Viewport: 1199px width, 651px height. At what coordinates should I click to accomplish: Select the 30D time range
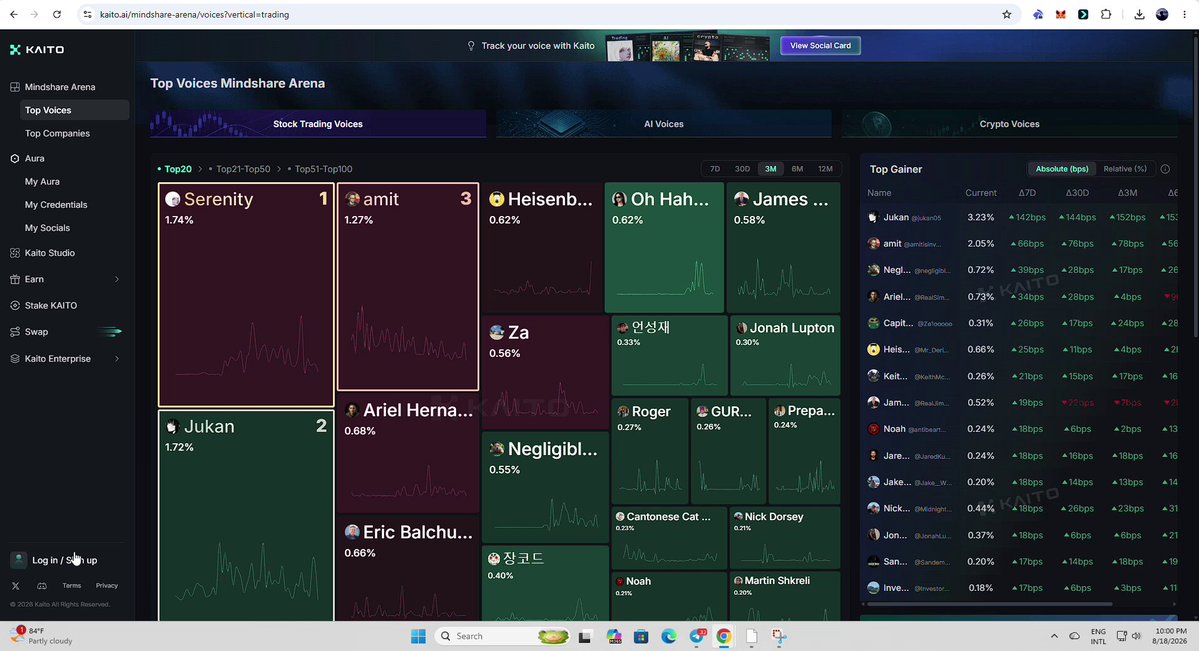tap(742, 169)
